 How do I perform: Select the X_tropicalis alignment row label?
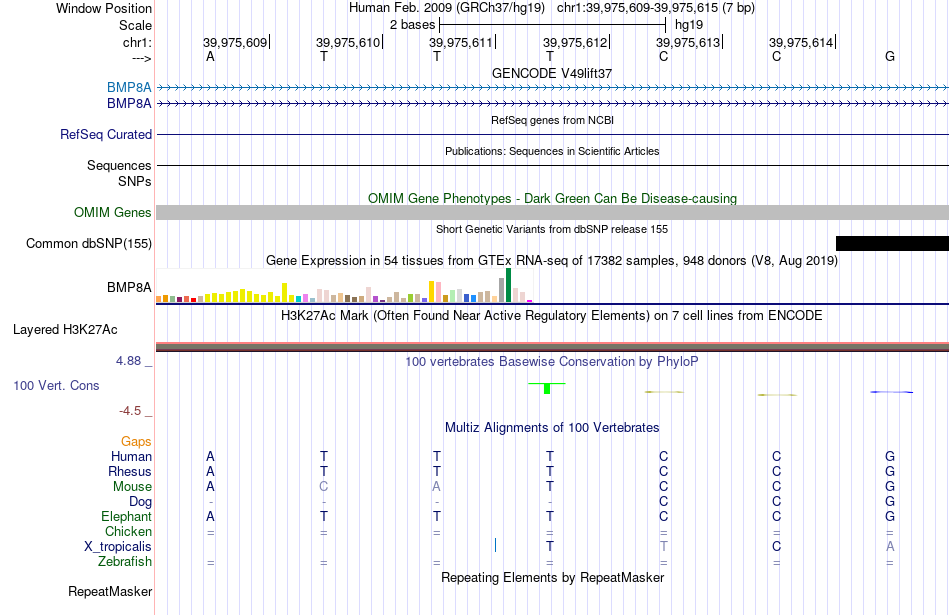(118, 547)
